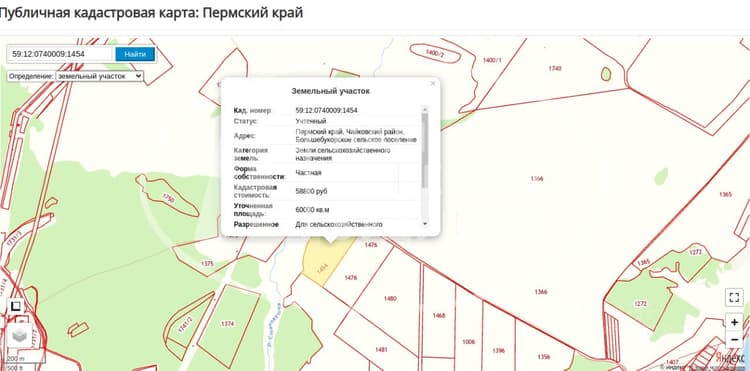
Task: Select parcel 1468 on the map
Action: (x=439, y=316)
